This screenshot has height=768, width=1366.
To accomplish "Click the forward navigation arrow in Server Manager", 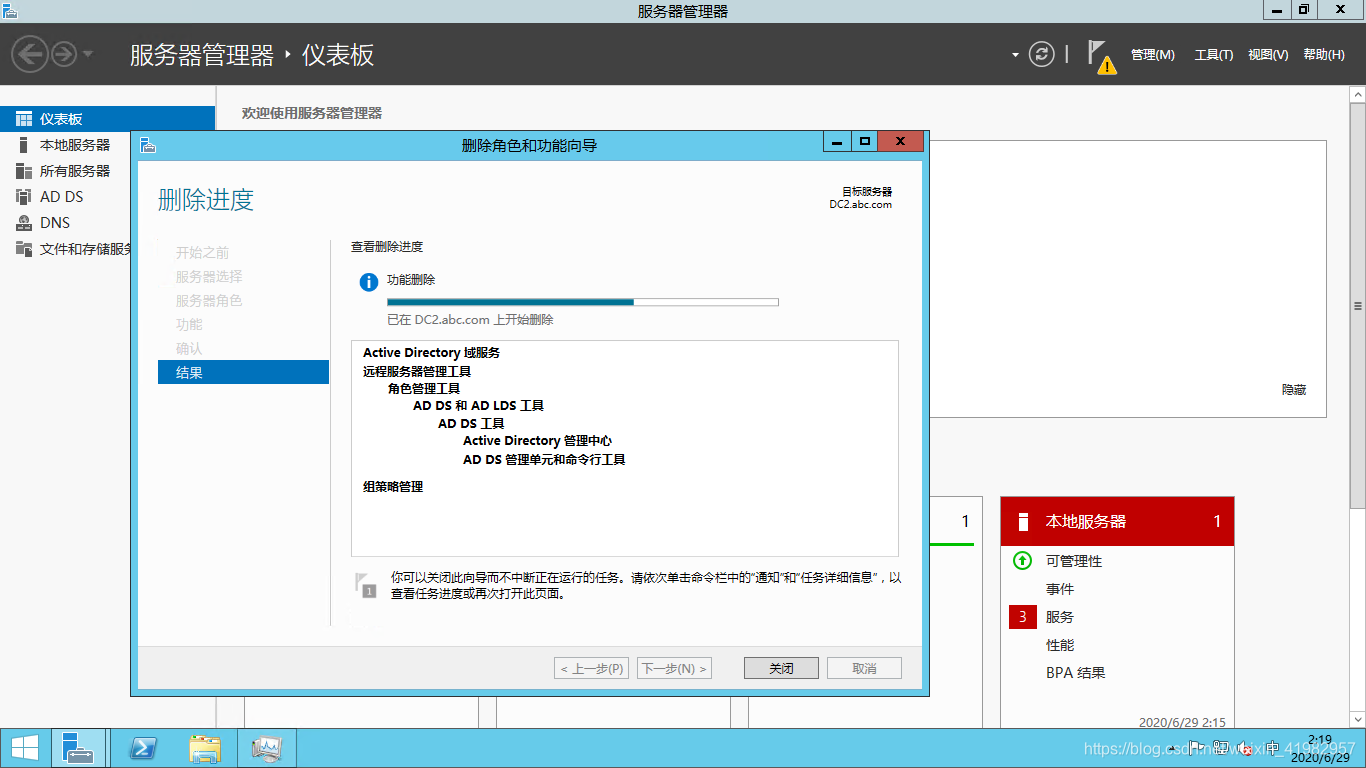I will click(x=64, y=54).
